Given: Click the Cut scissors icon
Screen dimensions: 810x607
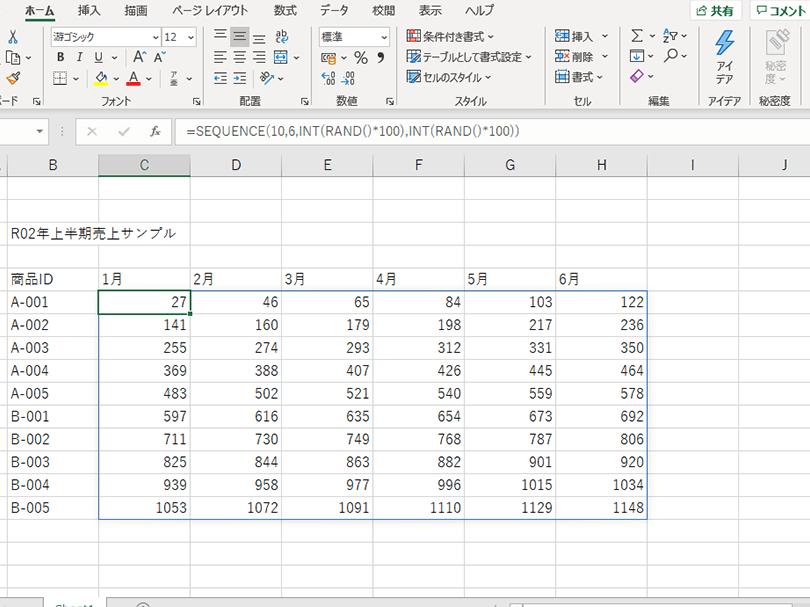Looking at the screenshot, I should [13, 37].
